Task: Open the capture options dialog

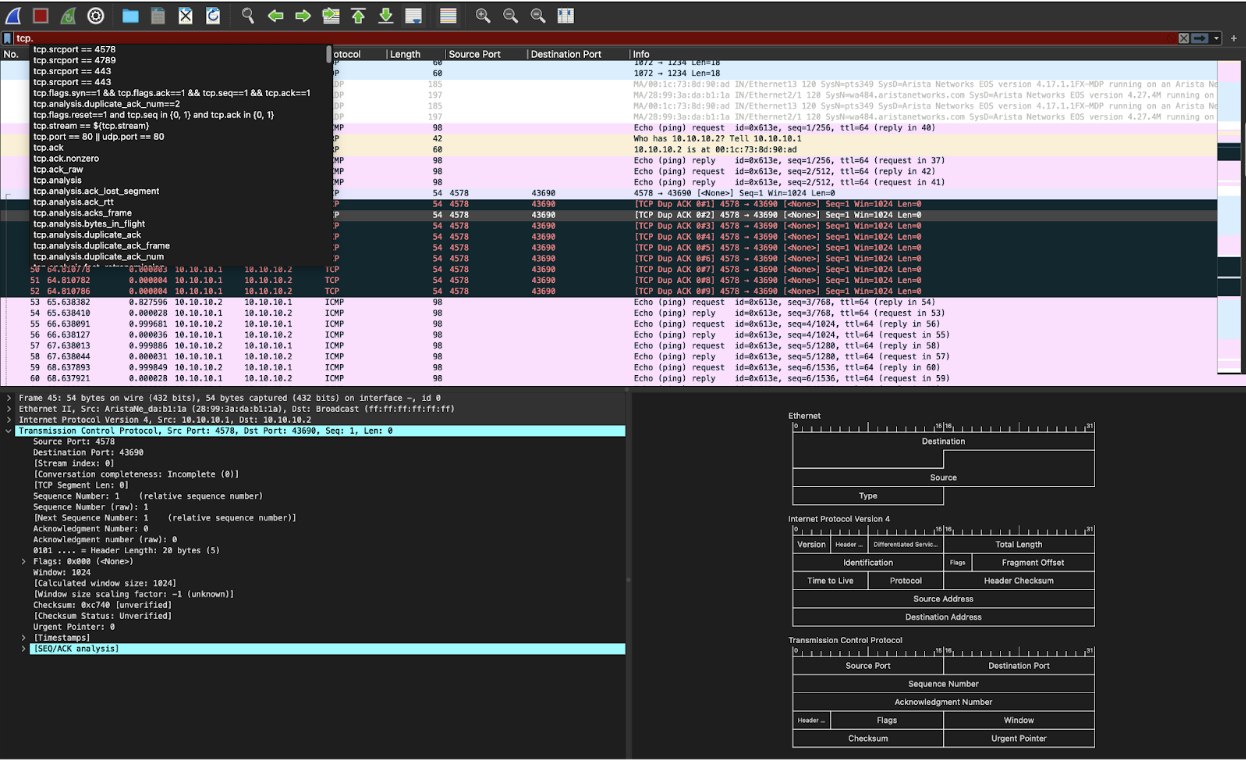Action: click(94, 16)
